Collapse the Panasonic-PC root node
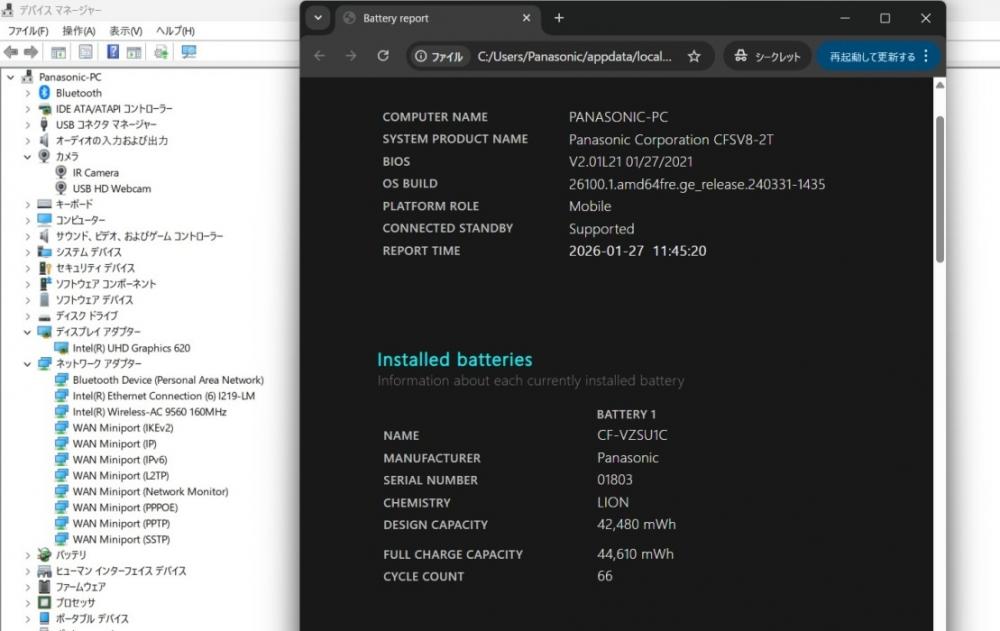Viewport: 1000px width, 631px height. 10,77
